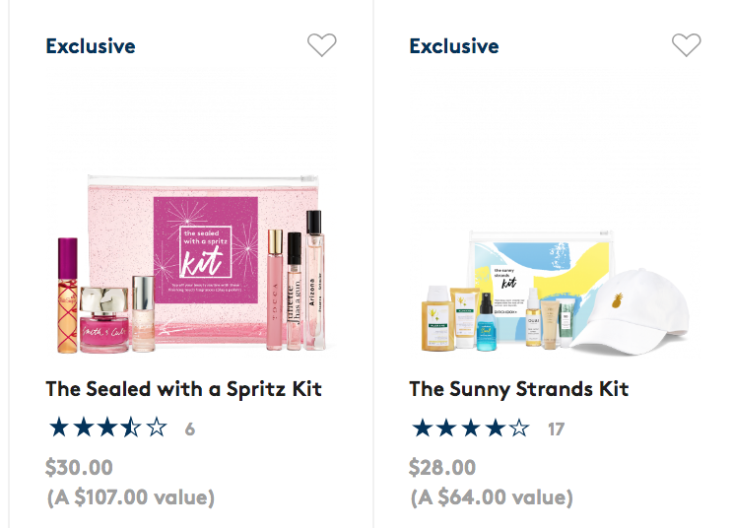View the 17 reviews count for Sunny Strands
This screenshot has height=528, width=733.
pyautogui.click(x=556, y=430)
